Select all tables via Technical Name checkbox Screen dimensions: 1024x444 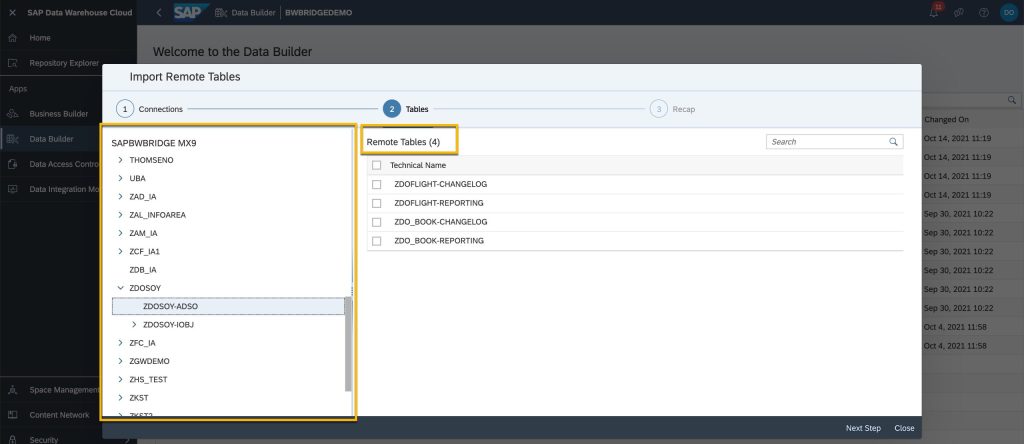(x=376, y=165)
